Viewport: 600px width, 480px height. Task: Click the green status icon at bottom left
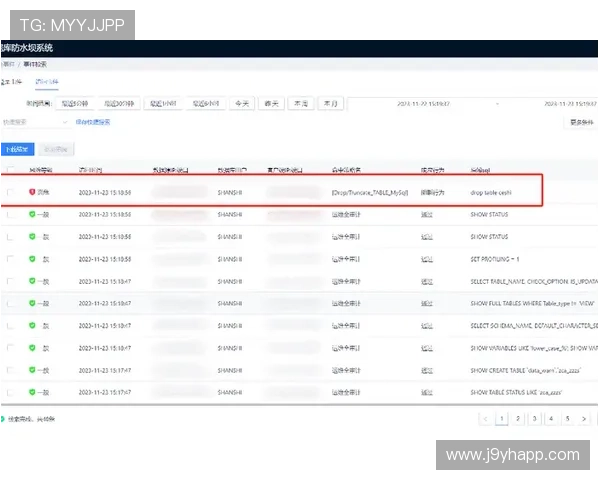[x=5, y=418]
